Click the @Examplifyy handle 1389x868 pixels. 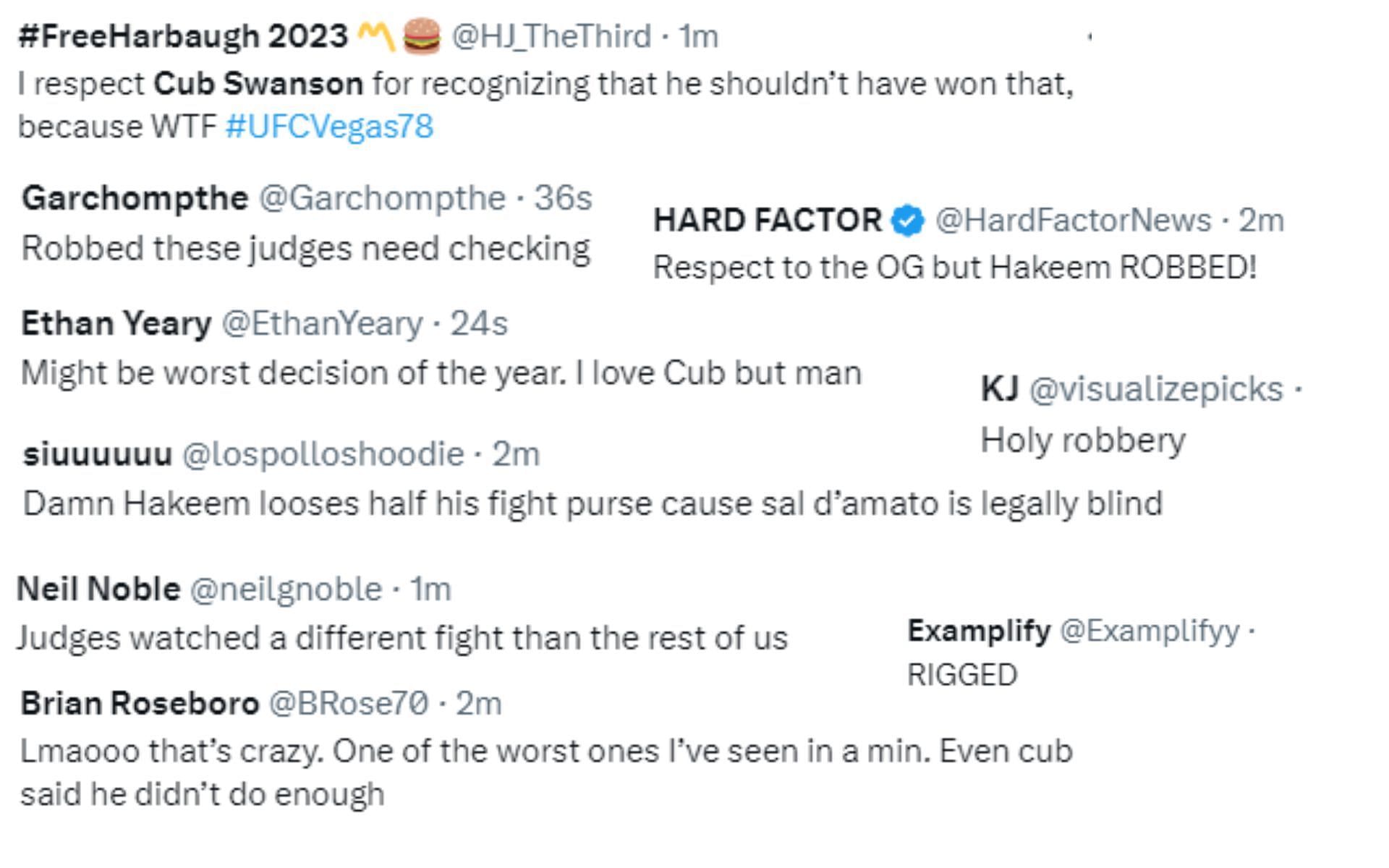pos(1150,631)
